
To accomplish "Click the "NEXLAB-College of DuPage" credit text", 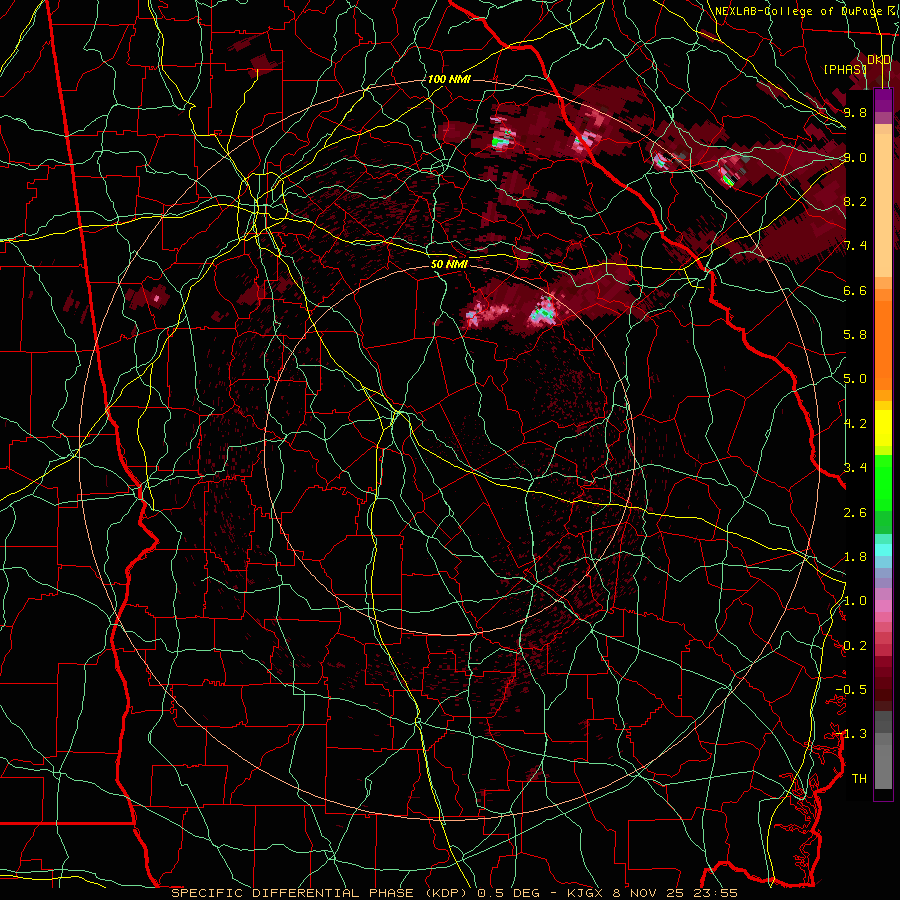I will (x=798, y=11).
